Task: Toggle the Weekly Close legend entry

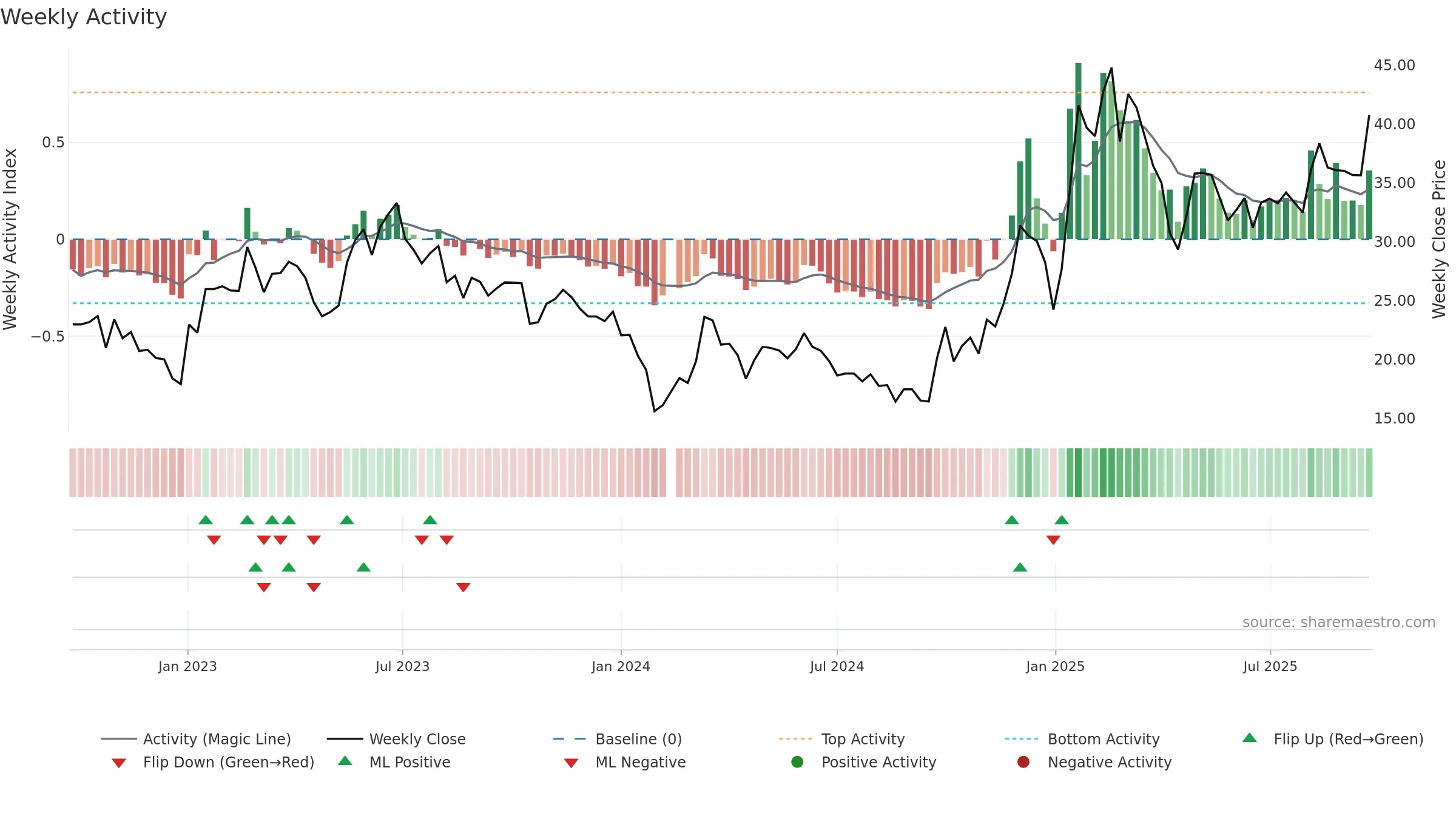Action: click(396, 739)
